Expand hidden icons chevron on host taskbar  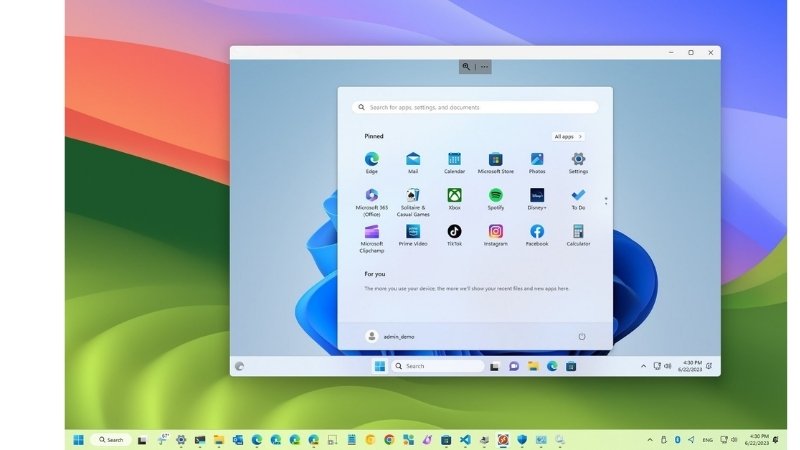(x=649, y=440)
